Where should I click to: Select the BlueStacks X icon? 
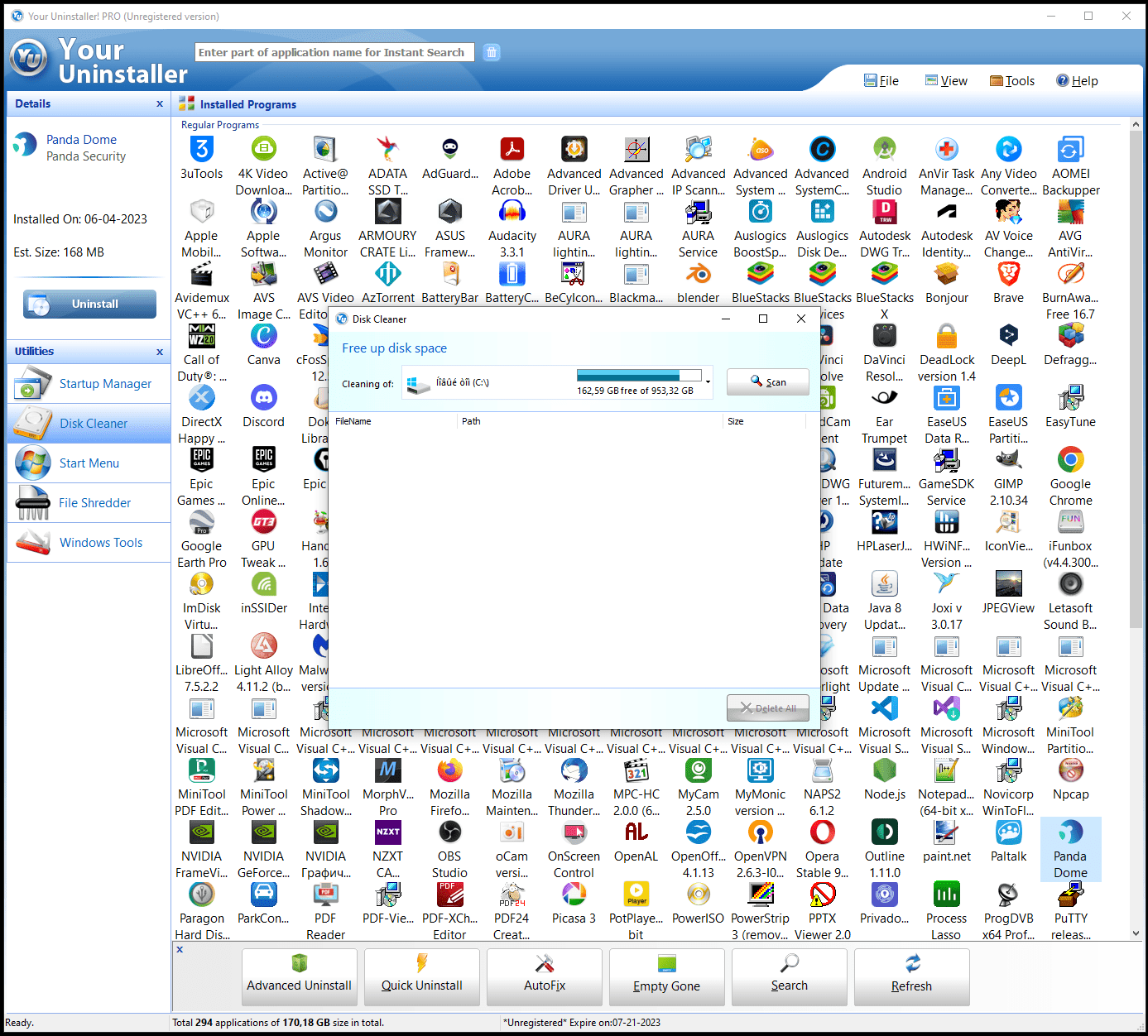point(885,274)
